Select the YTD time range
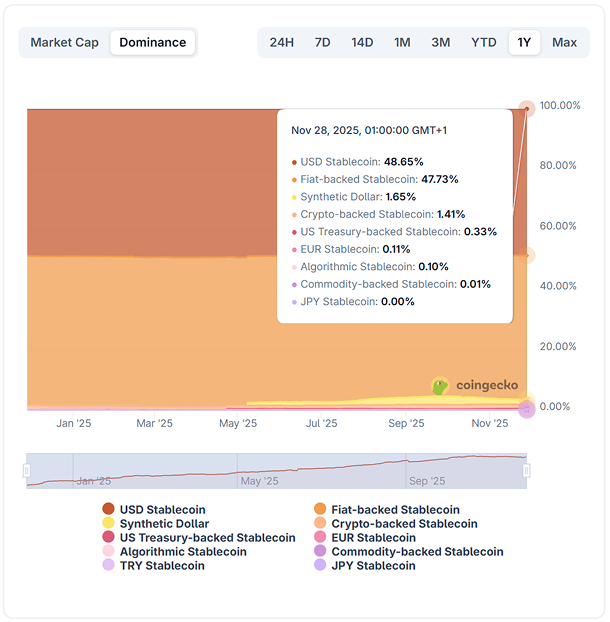This screenshot has height=622, width=610. 483,42
